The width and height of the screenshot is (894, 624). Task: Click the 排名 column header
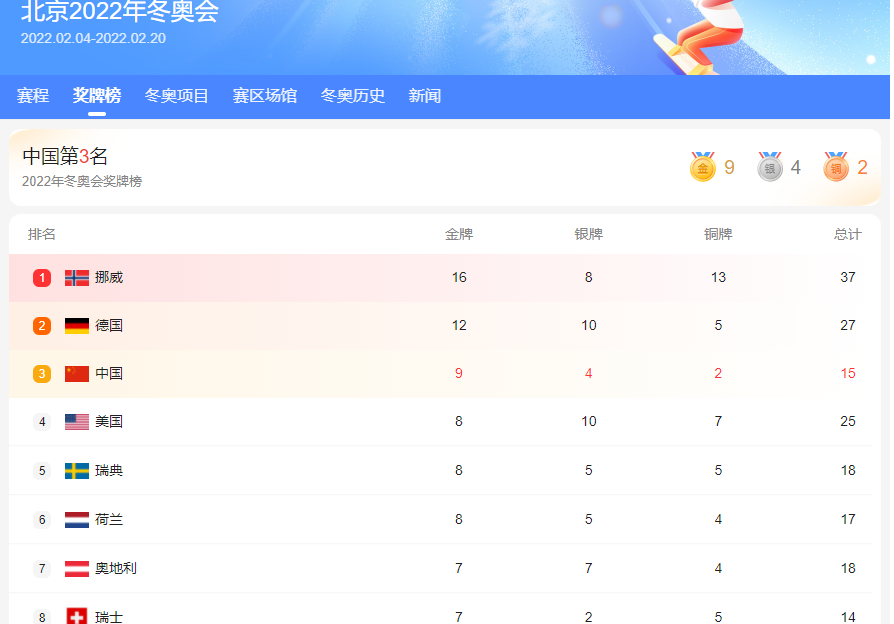point(42,234)
